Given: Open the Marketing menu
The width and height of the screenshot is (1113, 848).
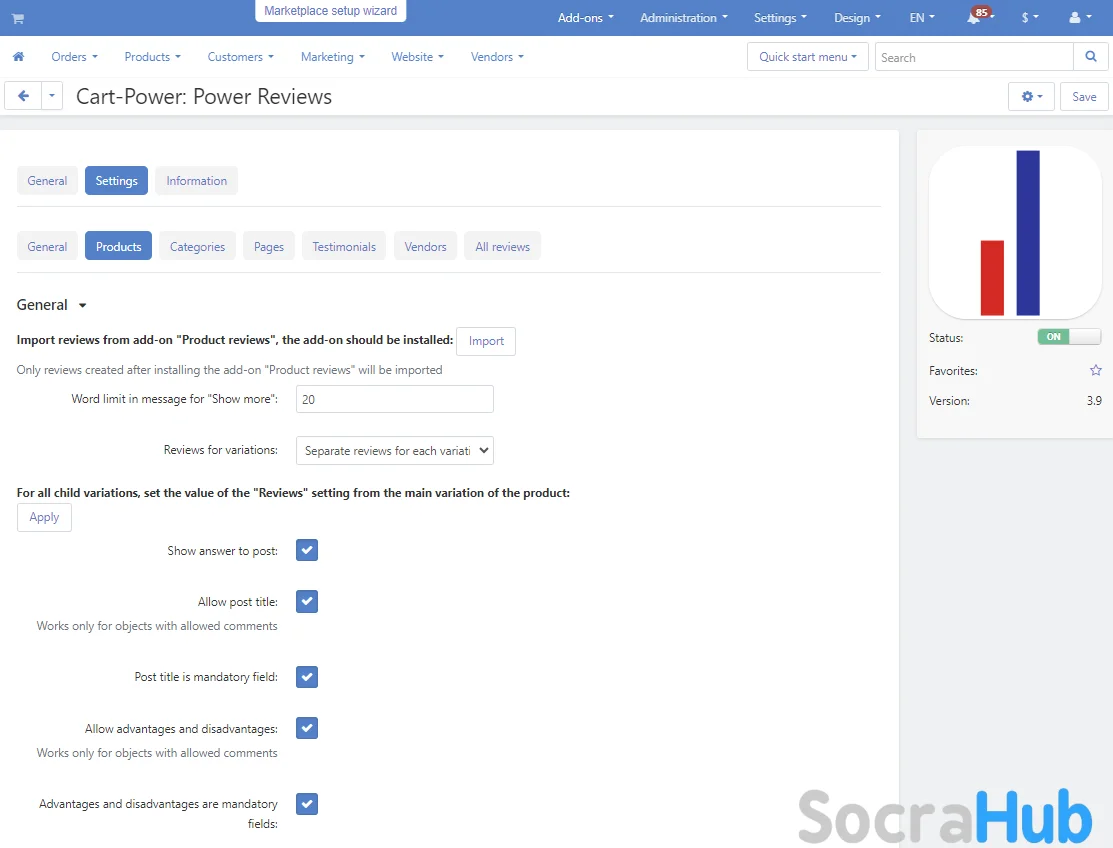Looking at the screenshot, I should tap(332, 57).
